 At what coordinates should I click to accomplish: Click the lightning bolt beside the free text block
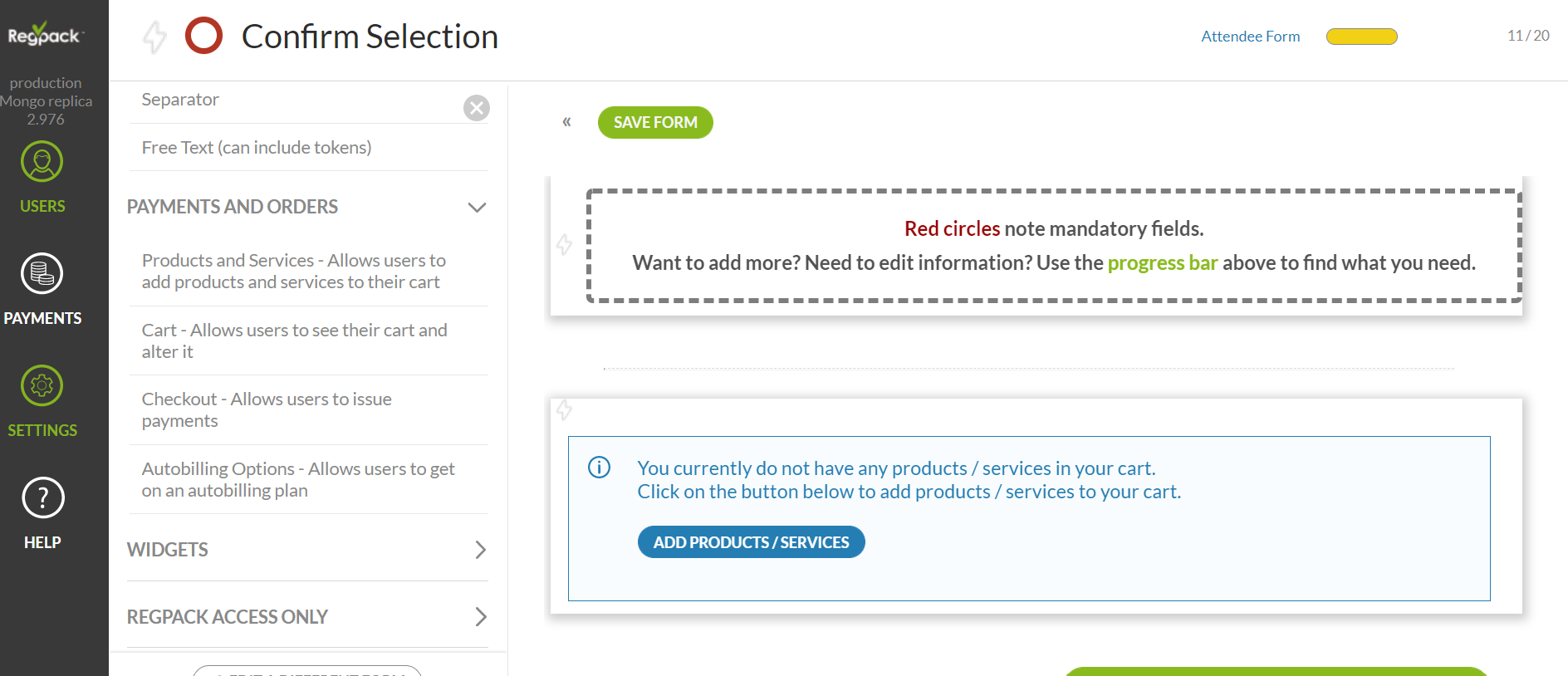click(x=565, y=244)
